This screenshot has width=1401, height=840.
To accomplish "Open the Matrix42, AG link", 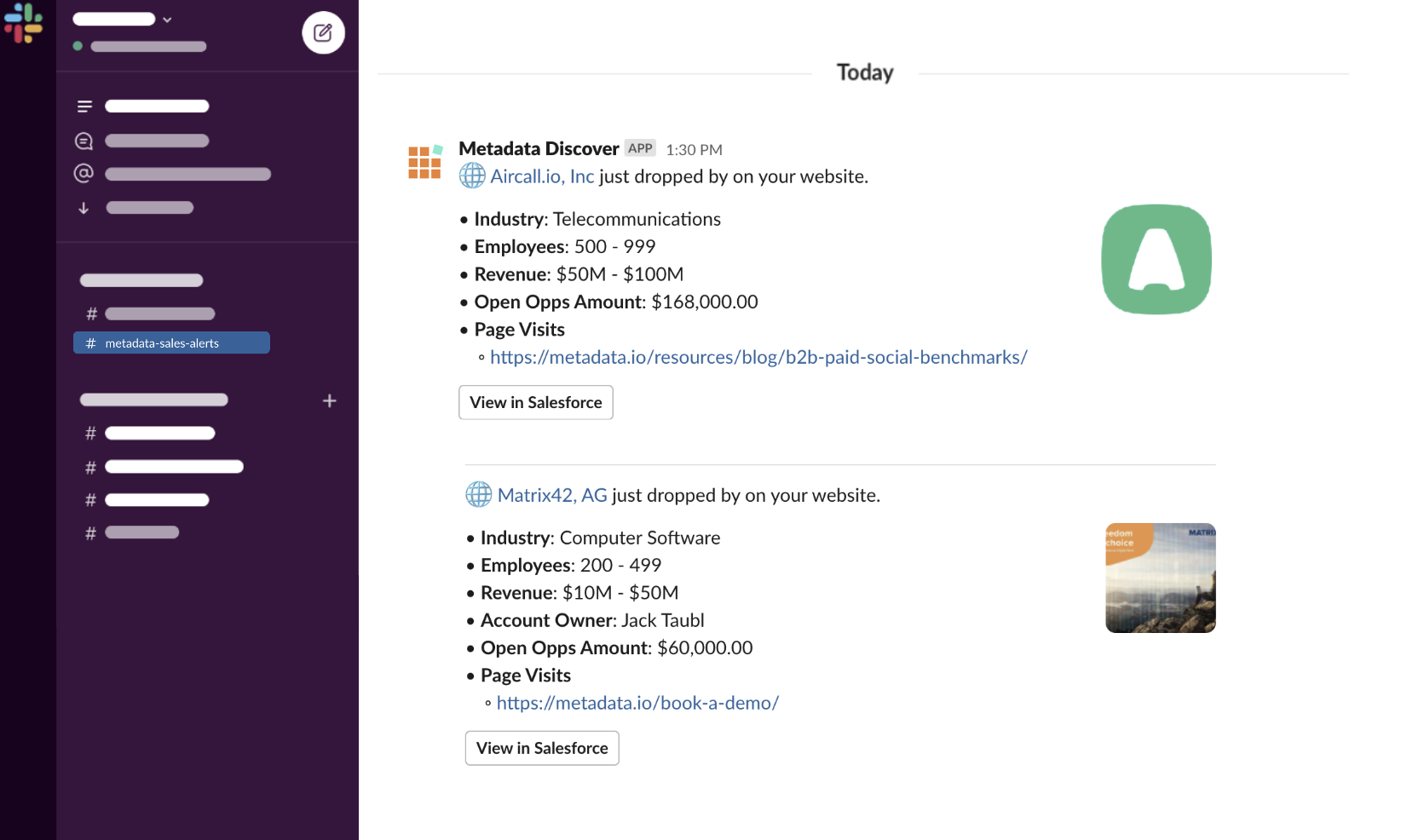I will click(x=551, y=495).
